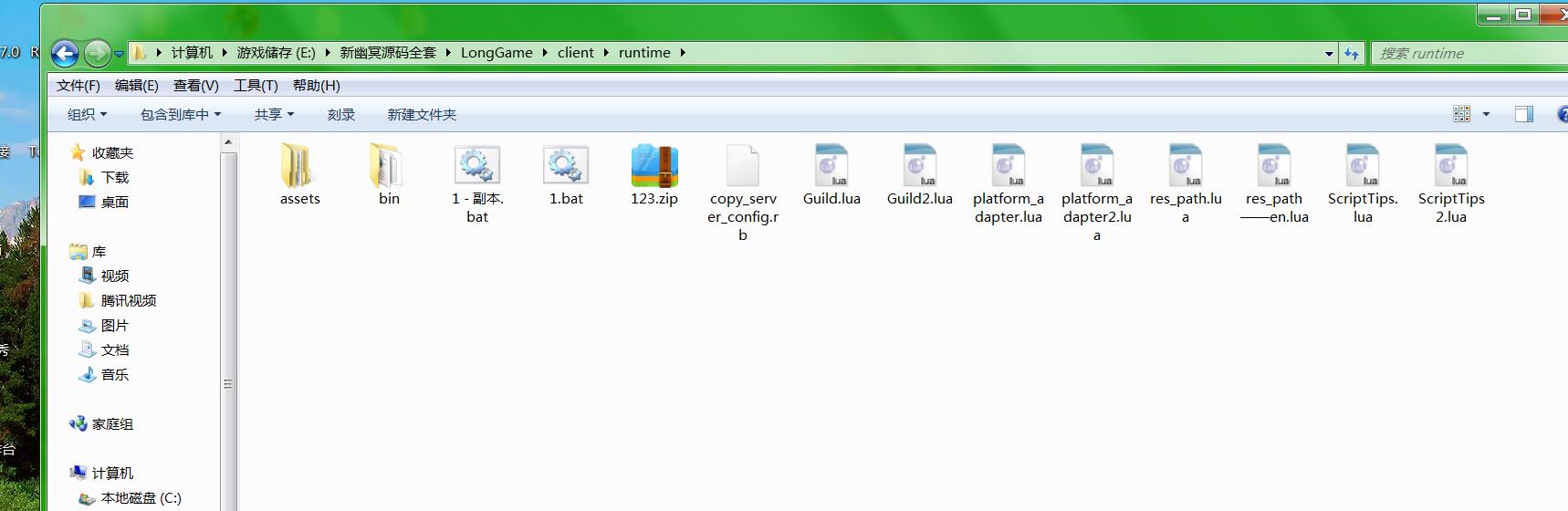
Task: Select the bin folder icon
Action: [x=389, y=167]
